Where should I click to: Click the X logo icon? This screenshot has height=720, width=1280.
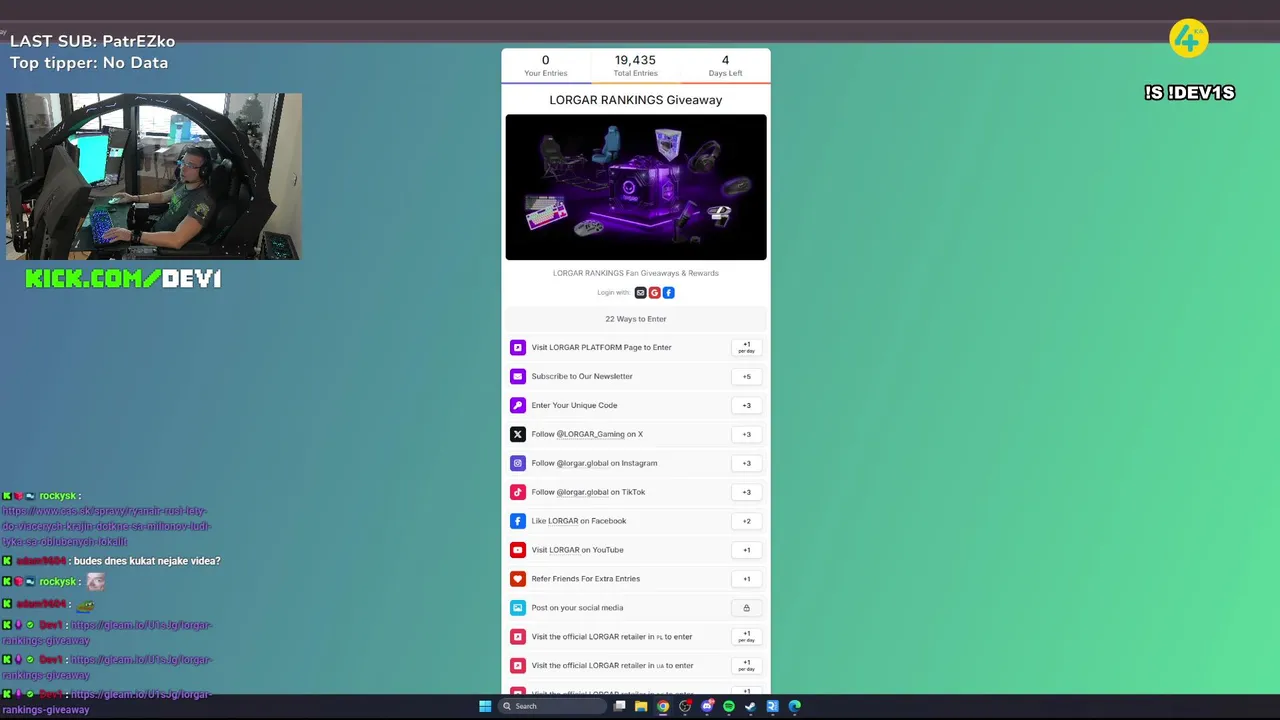pos(518,434)
